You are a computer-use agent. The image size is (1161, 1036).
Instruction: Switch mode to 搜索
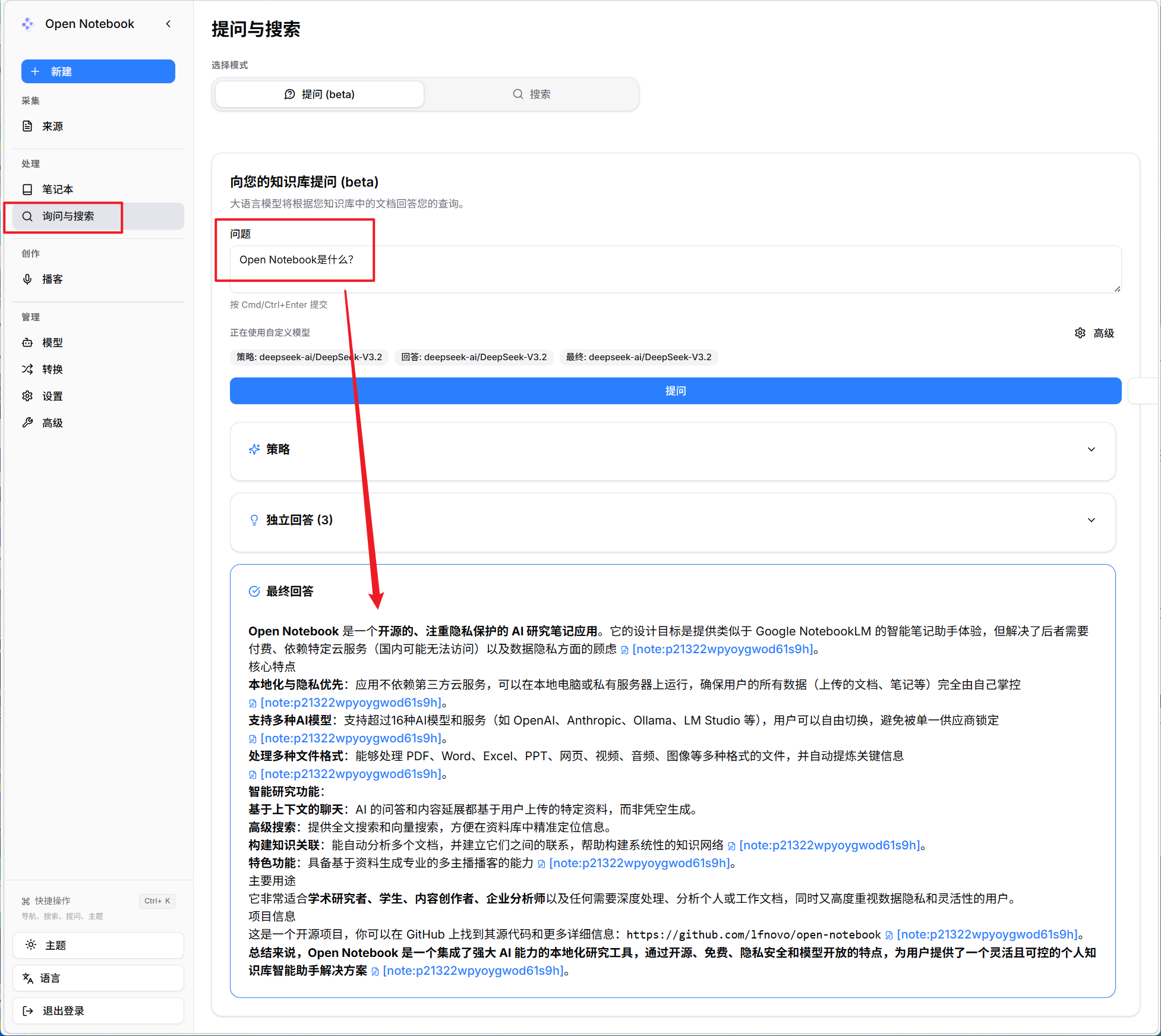[x=532, y=94]
